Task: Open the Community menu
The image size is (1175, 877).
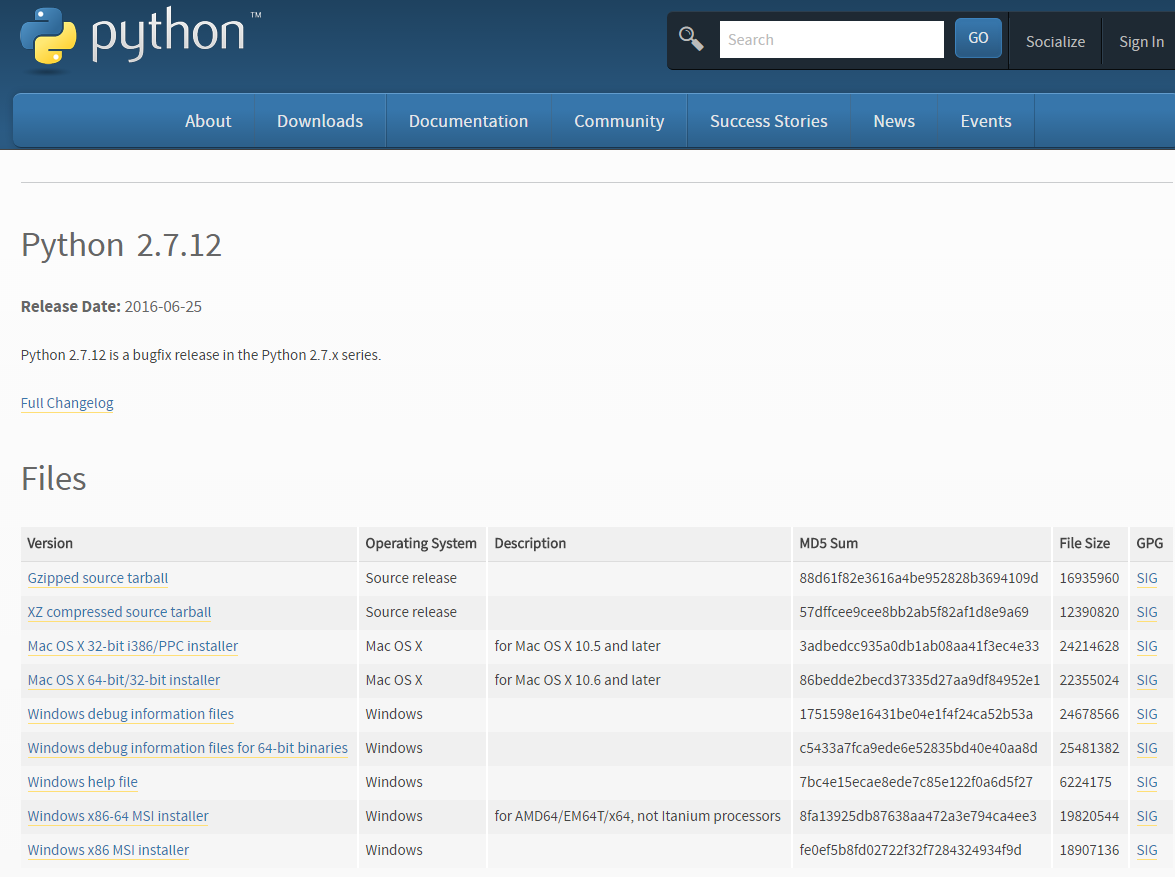Action: point(619,121)
